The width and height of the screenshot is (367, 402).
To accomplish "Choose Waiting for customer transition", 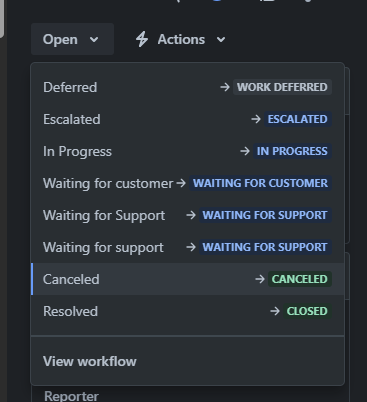I will pos(188,183).
